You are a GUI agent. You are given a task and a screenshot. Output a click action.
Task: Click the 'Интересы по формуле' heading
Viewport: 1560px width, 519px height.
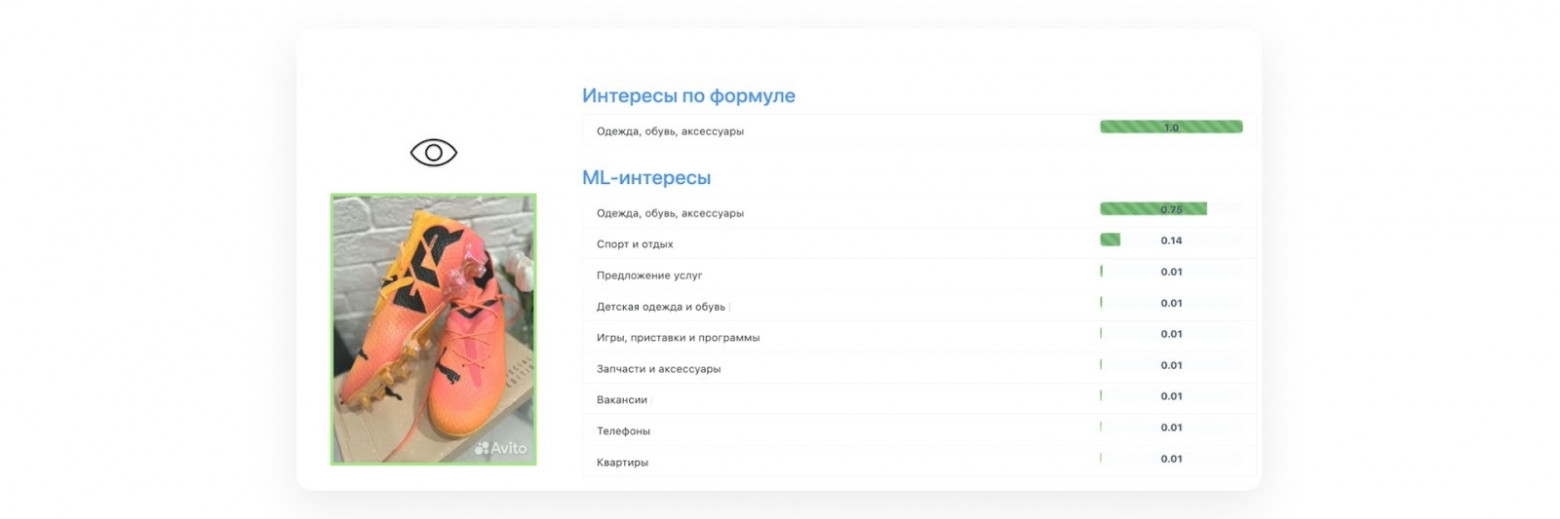click(689, 96)
